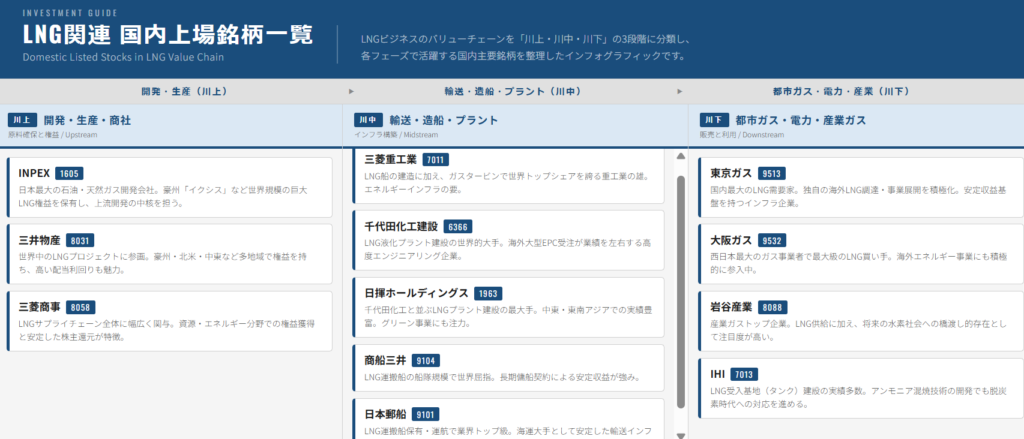Click the scroll down arrow in the midstream column
The width and height of the screenshot is (1024, 439).
(680, 435)
